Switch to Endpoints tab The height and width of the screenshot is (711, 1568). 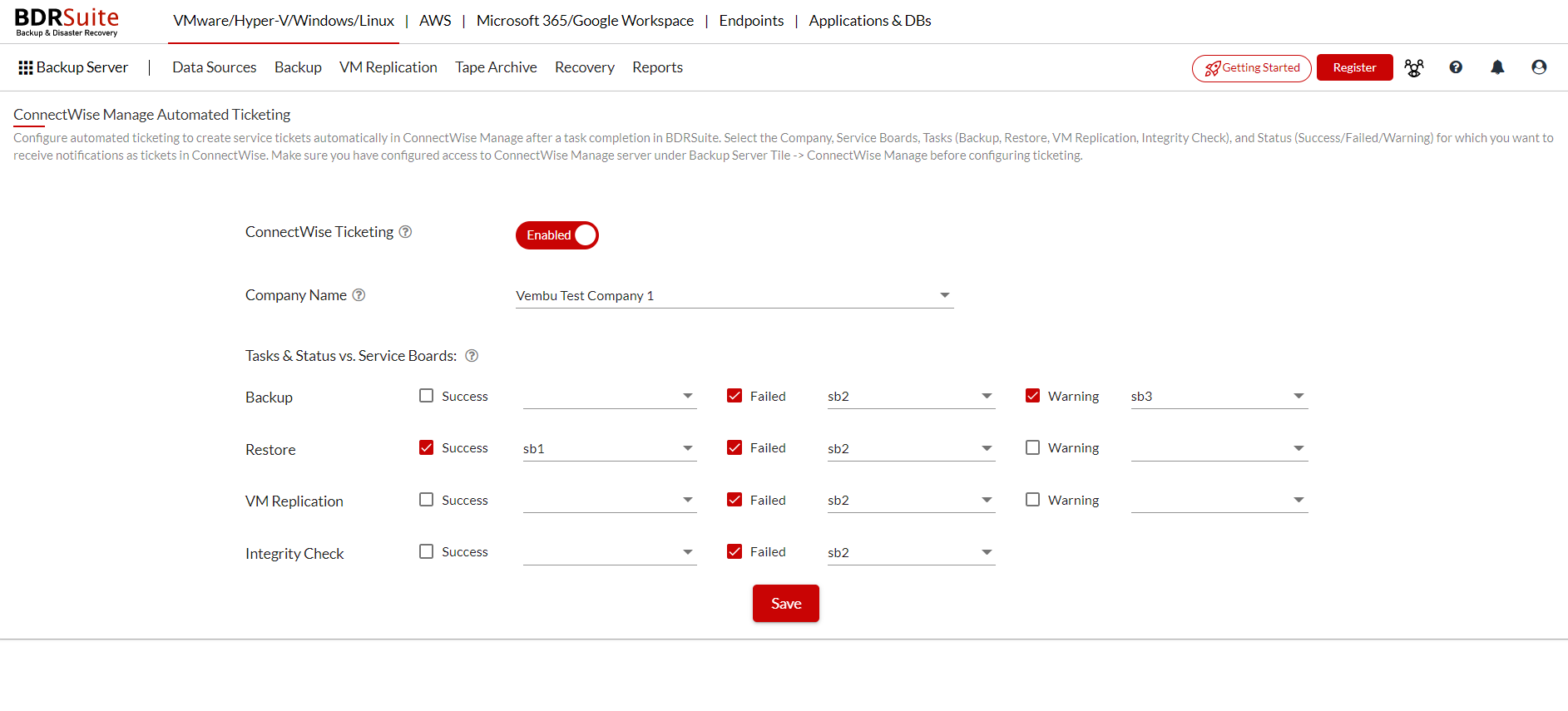(751, 21)
